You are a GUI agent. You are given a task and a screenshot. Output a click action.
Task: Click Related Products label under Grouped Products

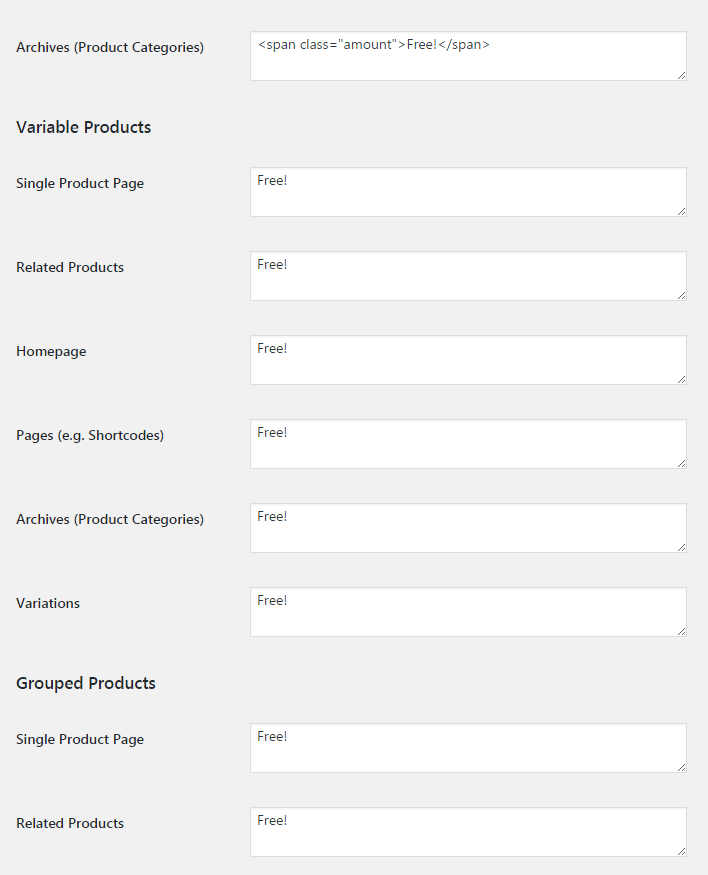(x=70, y=824)
